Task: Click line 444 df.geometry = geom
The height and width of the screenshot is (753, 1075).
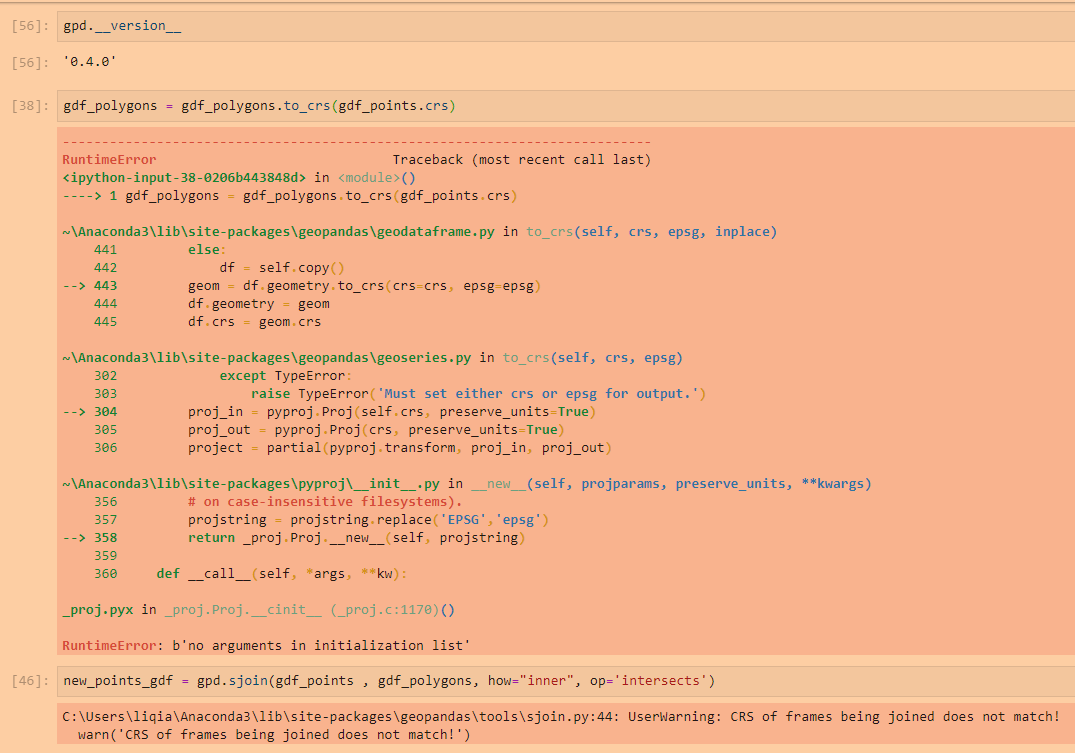Action: tap(212, 304)
